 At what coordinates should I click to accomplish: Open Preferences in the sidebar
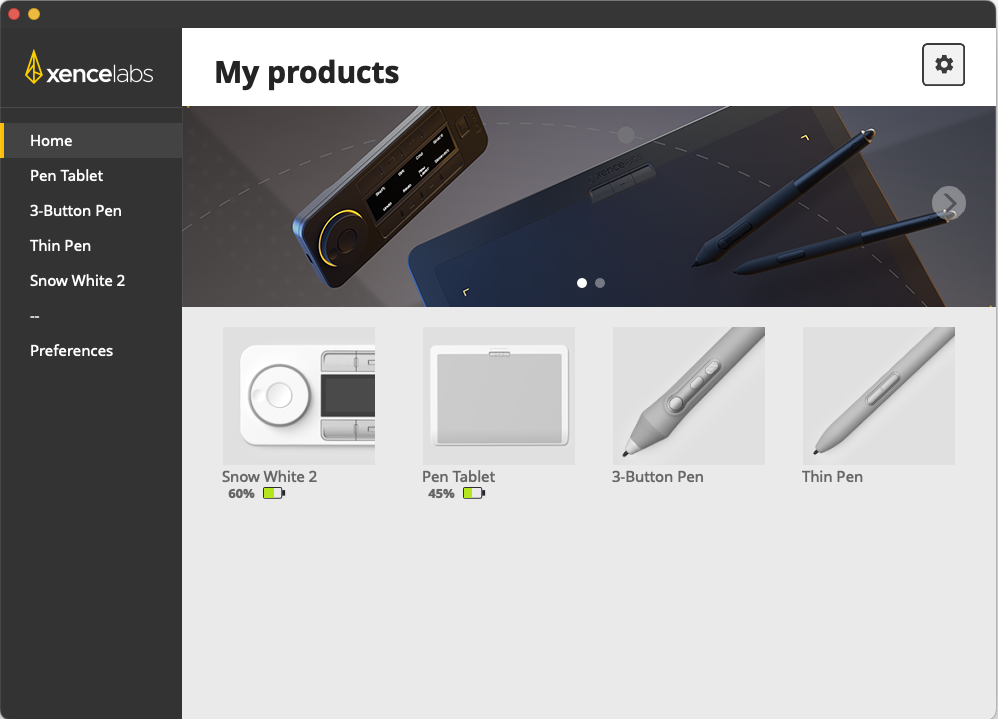(x=91, y=351)
